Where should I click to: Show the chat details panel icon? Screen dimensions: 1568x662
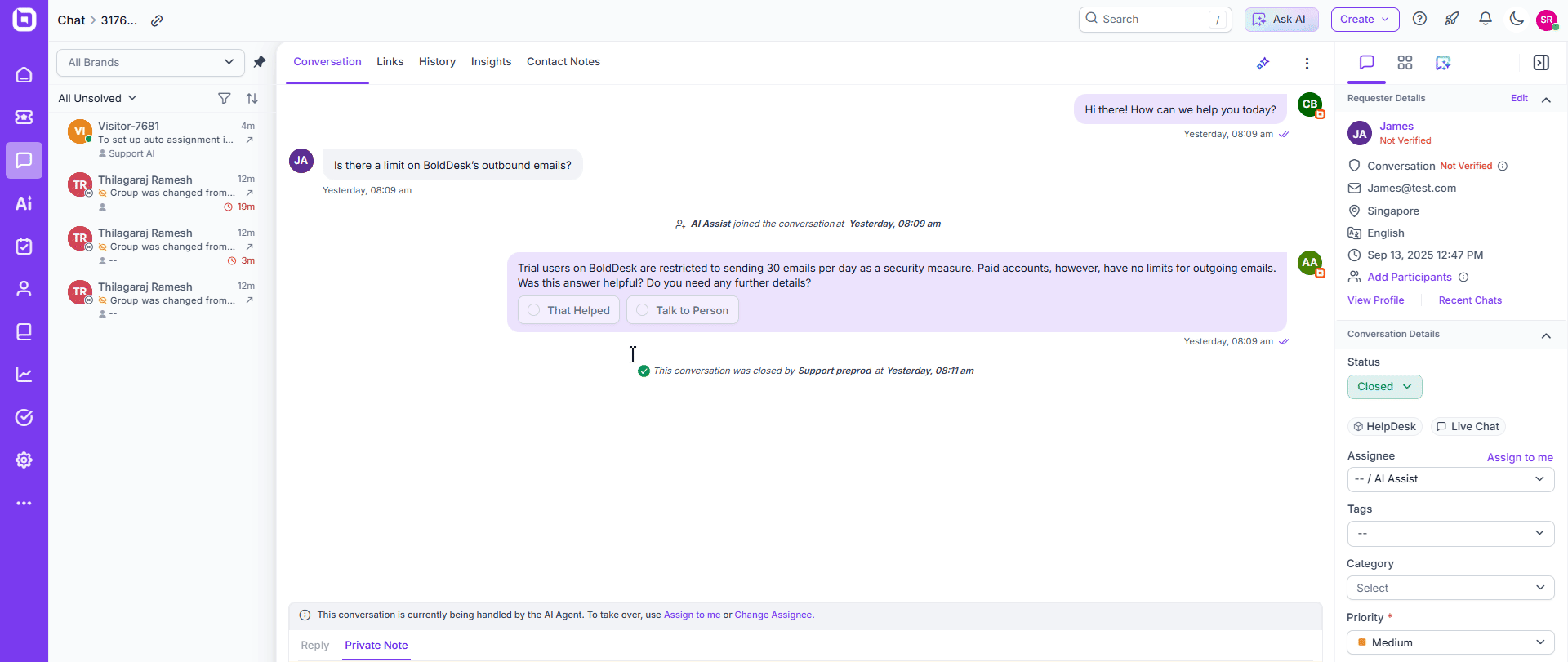coord(1366,63)
